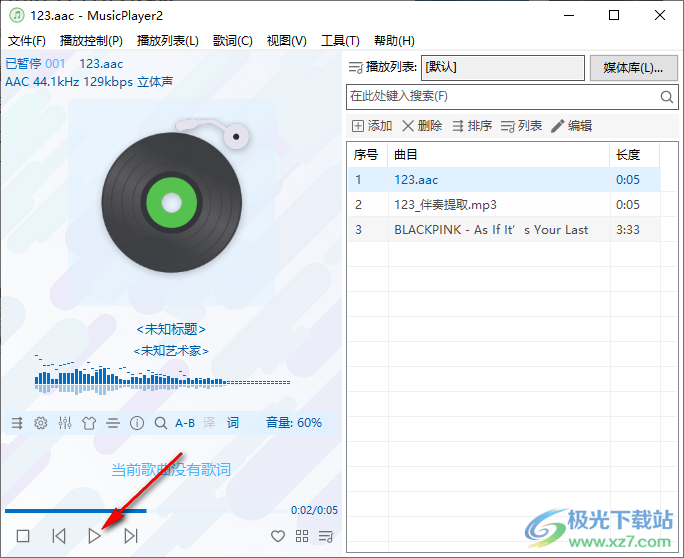
Task: Toggle desktop lyrics (词) button
Action: tap(233, 423)
